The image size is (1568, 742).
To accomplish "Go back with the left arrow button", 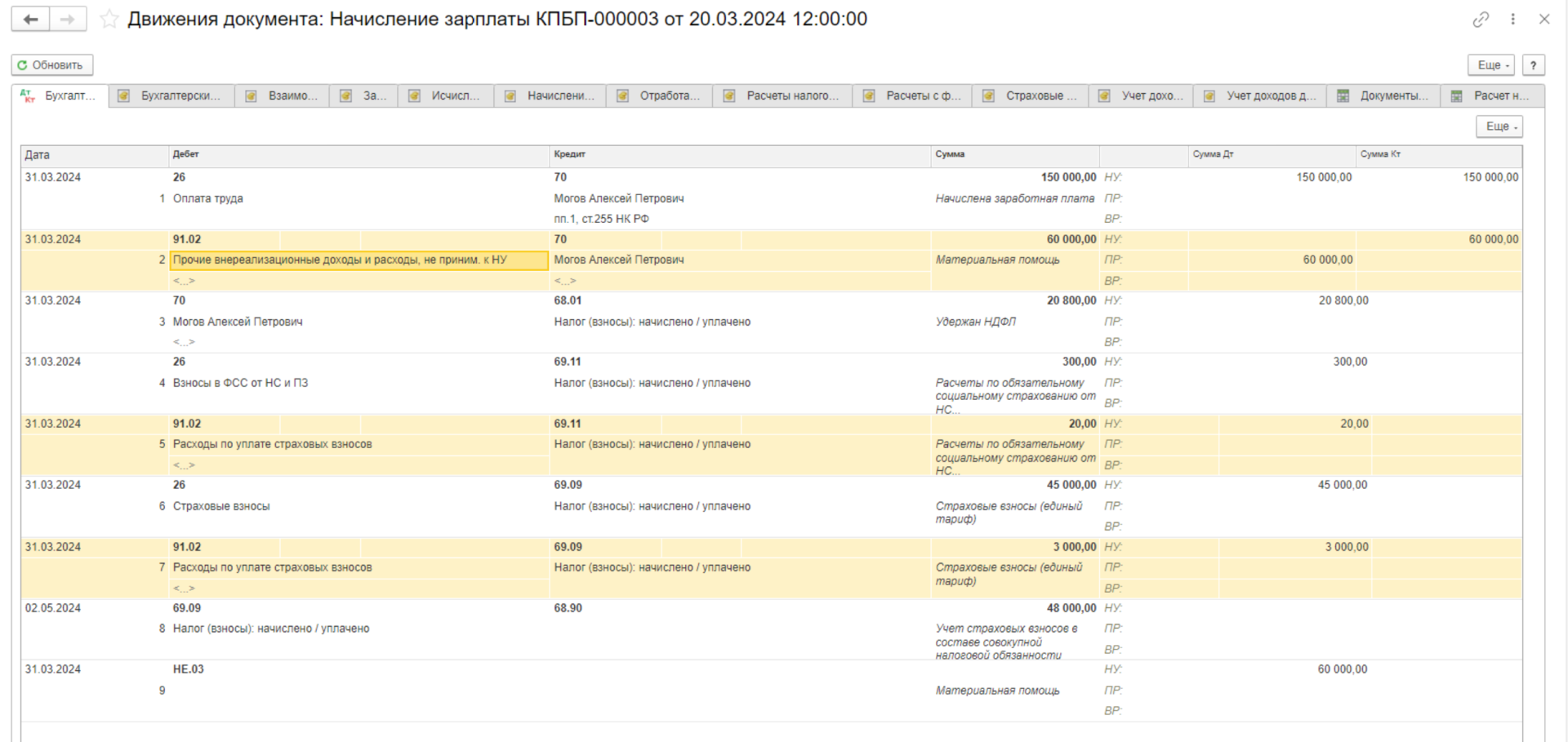I will pos(30,20).
